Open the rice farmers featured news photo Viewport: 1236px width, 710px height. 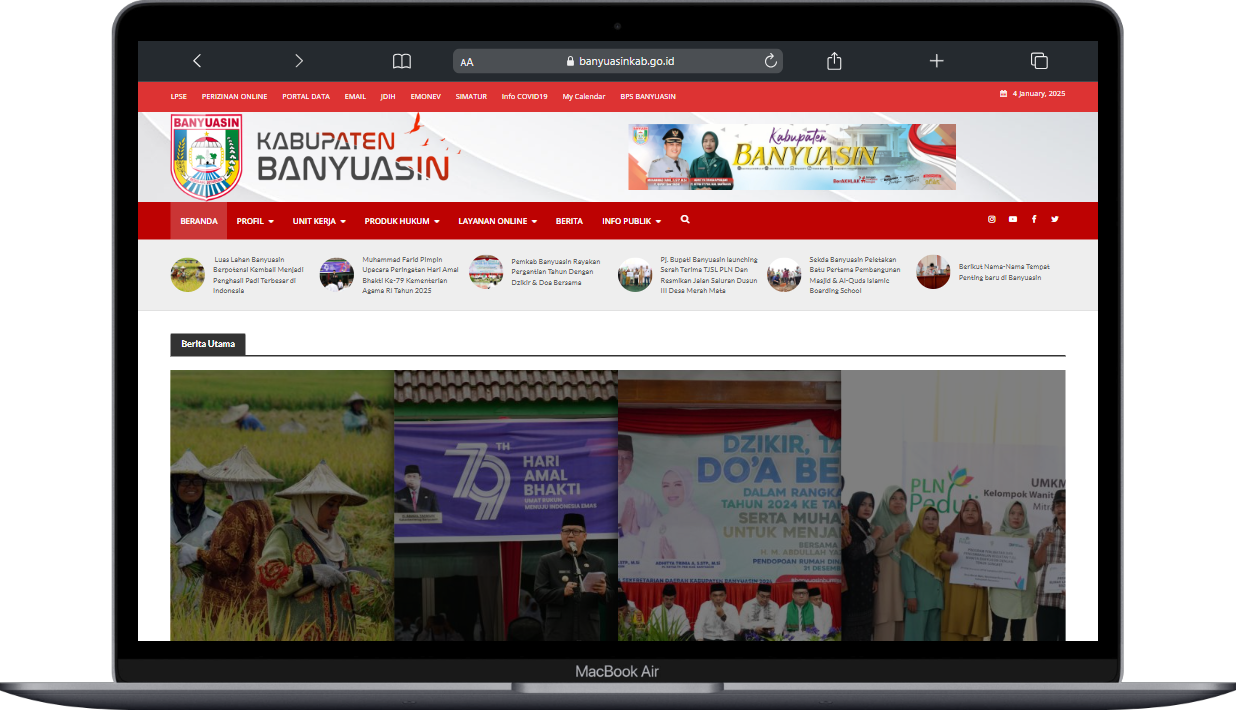[x=282, y=505]
